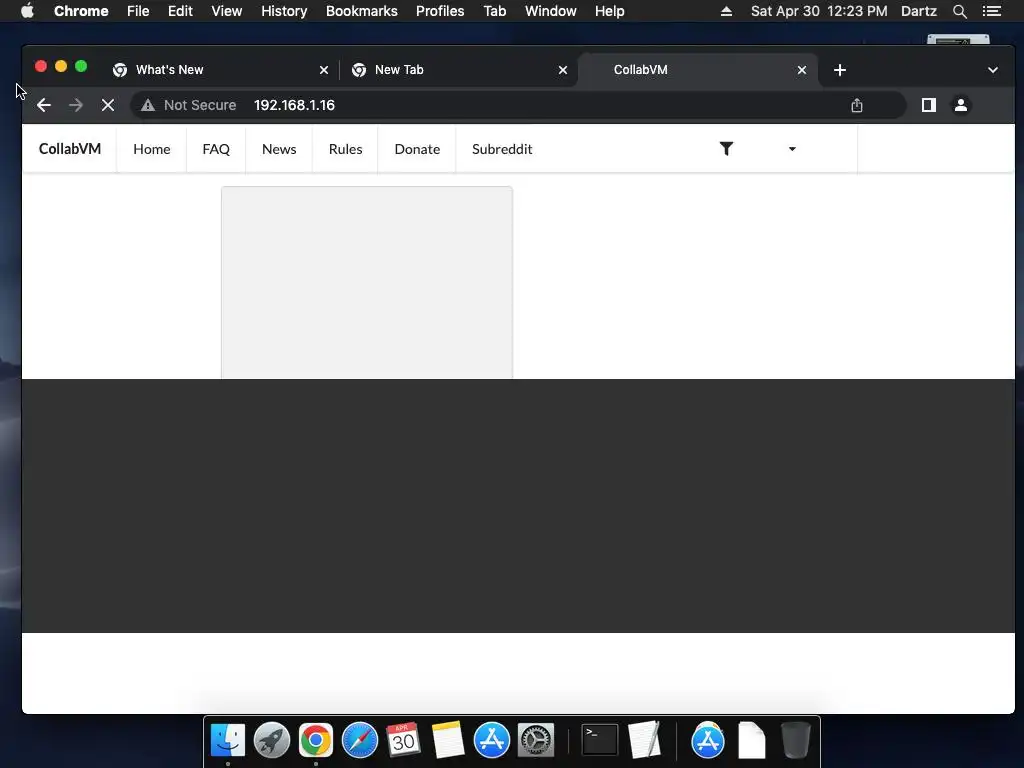Screen dimensions: 1024x768
Task: Open the Rules link
Action: [x=345, y=149]
